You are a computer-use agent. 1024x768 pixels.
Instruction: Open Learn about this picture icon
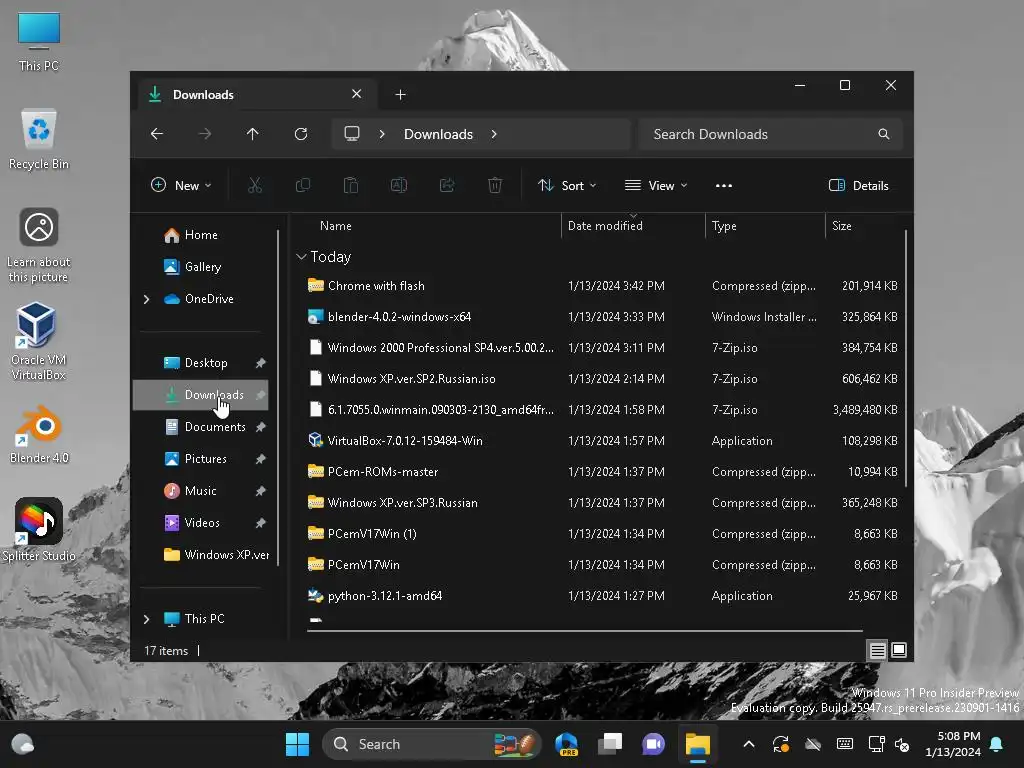click(x=39, y=245)
